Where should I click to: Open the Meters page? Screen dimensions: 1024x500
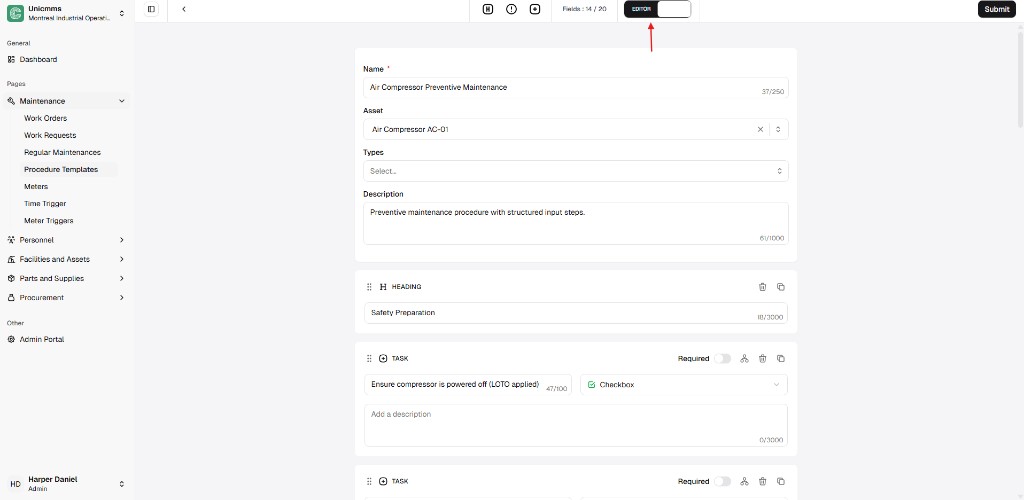[36, 186]
